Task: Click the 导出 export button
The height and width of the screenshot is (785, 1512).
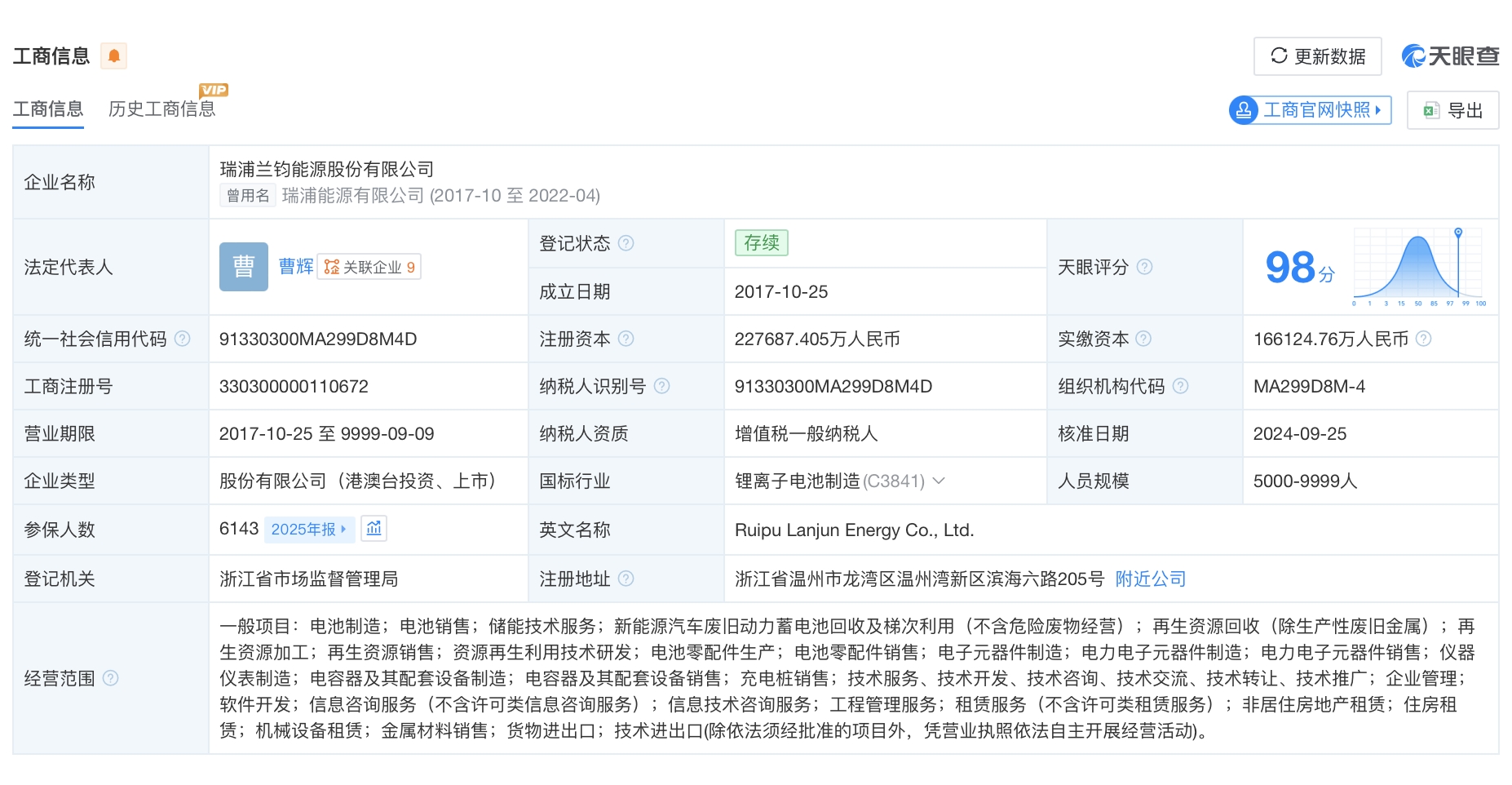Action: [1453, 110]
